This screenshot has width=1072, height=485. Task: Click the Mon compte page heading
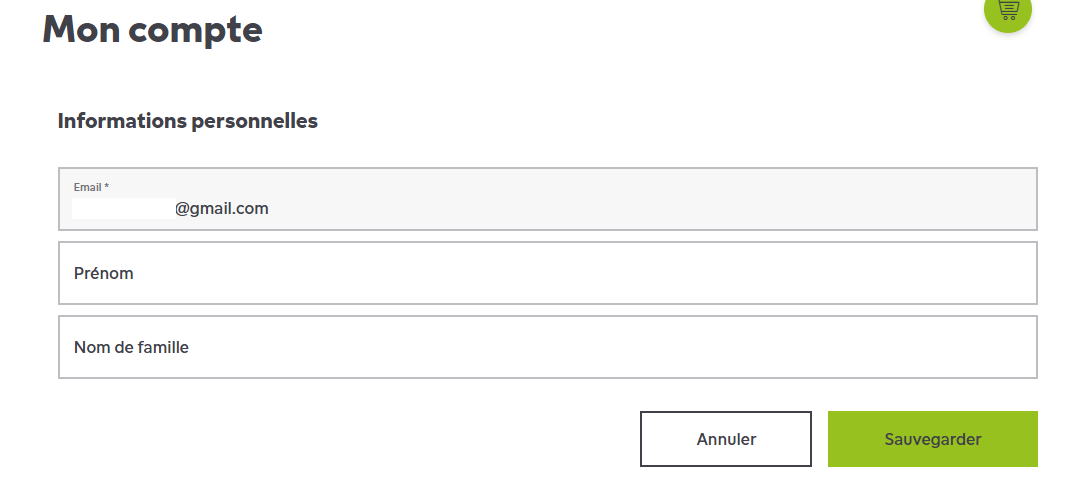coord(152,30)
